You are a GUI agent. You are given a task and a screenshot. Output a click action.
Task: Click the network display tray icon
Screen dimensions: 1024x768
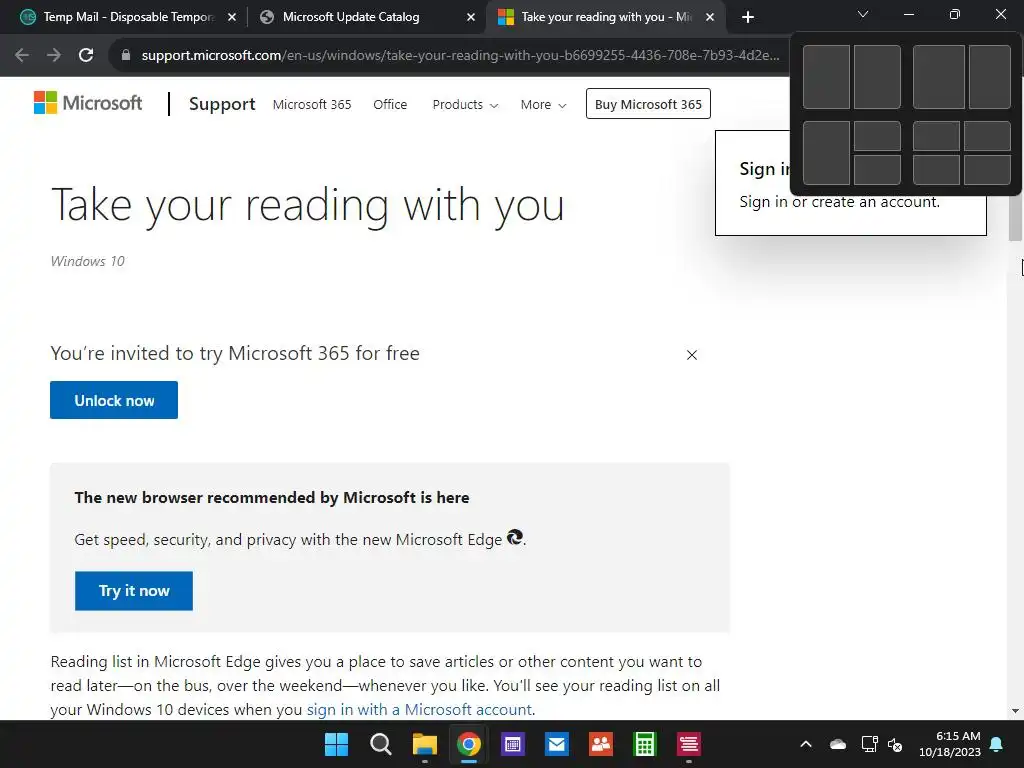tap(869, 744)
